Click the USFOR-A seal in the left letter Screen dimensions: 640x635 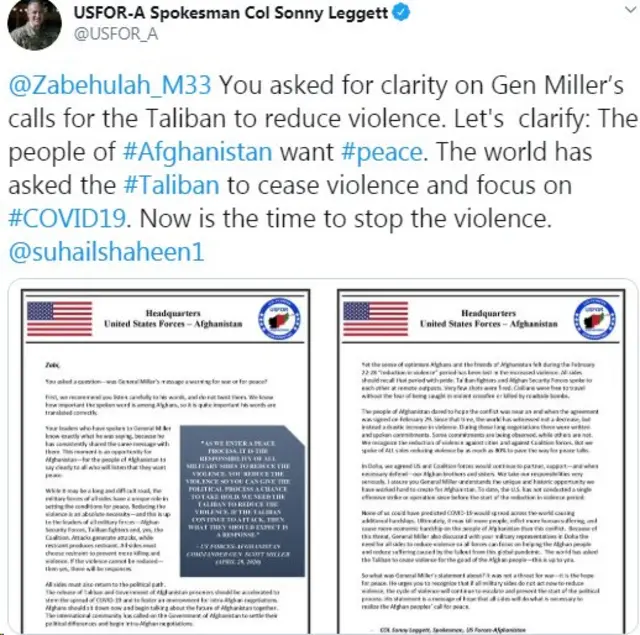(279, 319)
